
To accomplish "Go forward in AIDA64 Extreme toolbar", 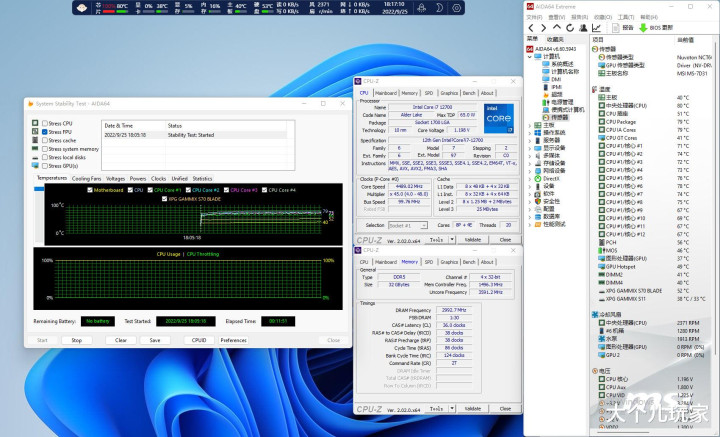I will click(x=544, y=28).
